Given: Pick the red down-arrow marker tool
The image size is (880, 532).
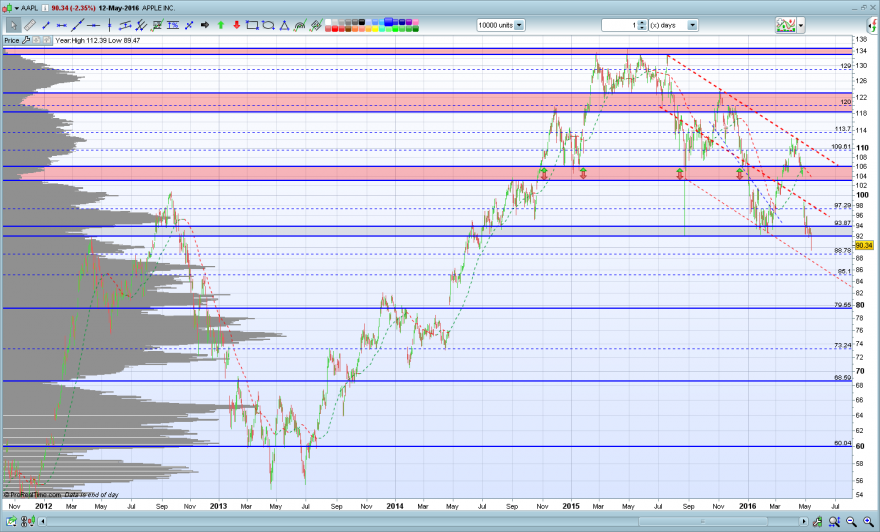Looking at the screenshot, I should tap(236, 25).
